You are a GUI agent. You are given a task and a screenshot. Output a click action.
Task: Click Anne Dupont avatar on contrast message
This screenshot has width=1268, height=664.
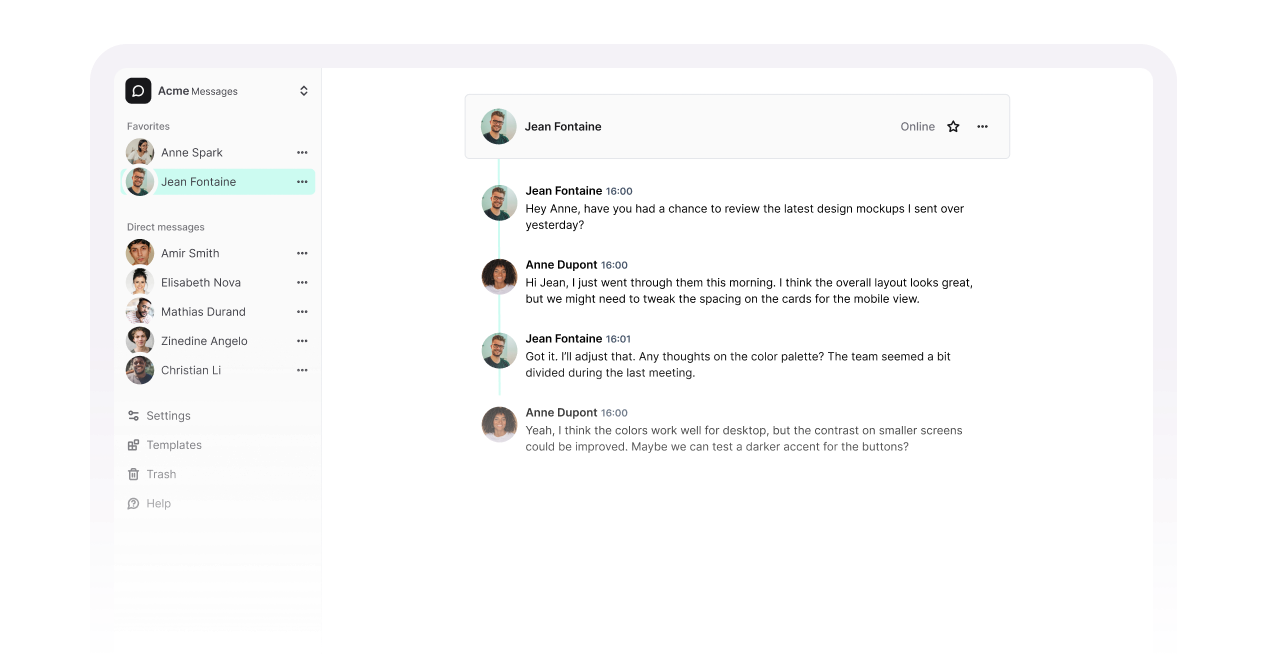click(499, 424)
